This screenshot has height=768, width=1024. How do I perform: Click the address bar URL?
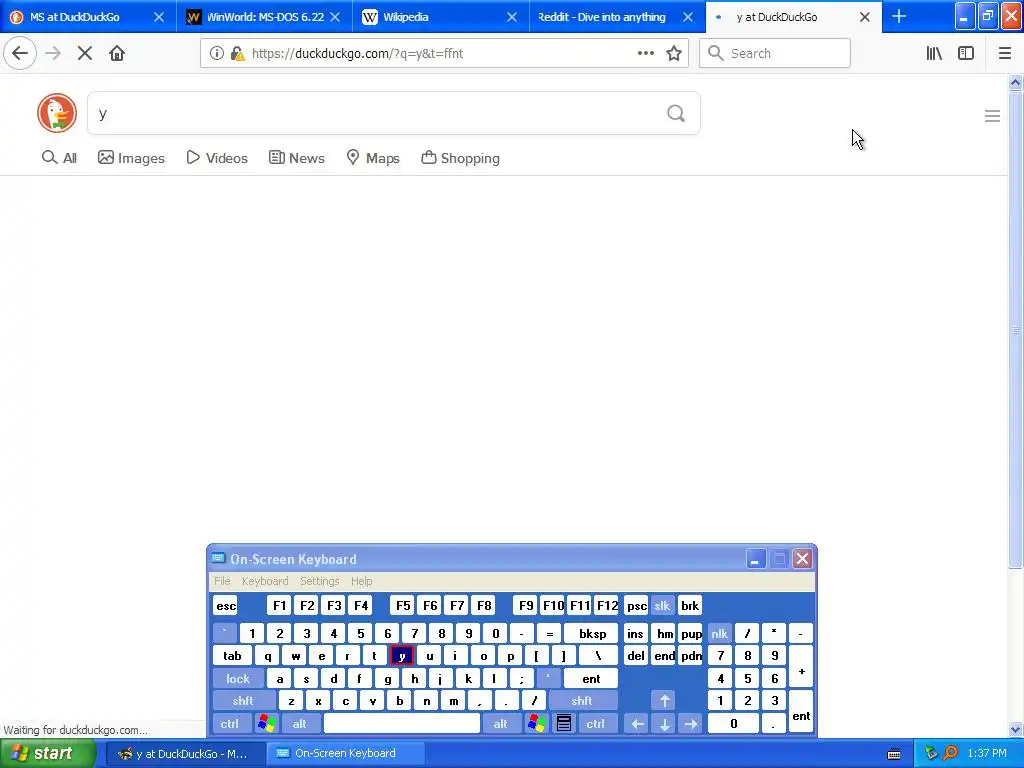coord(357,54)
